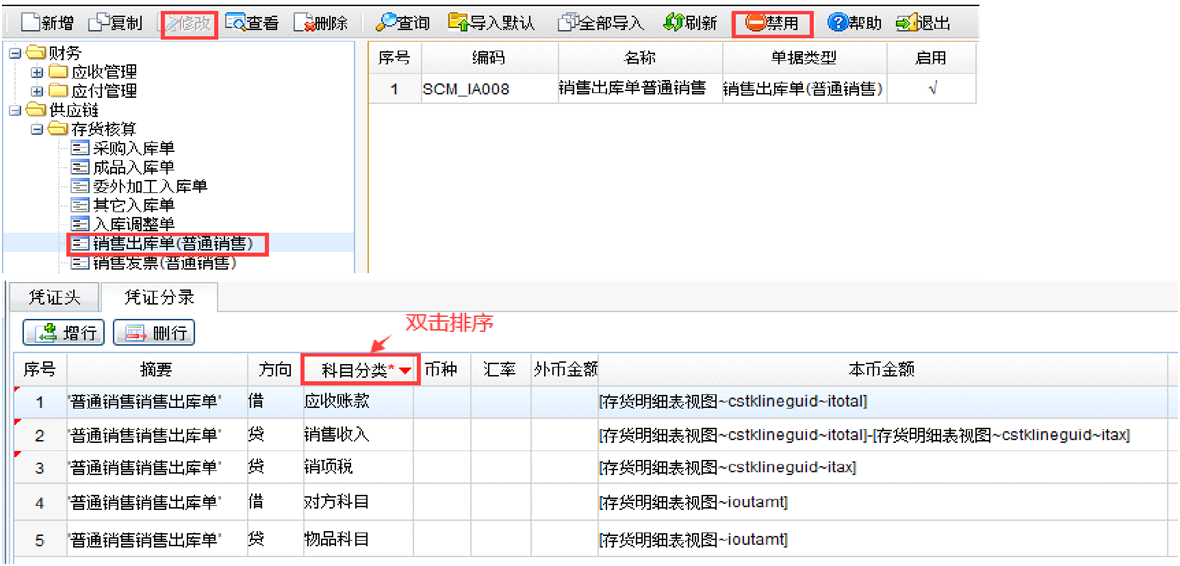Select the 应收账款 entry cell

(358, 403)
